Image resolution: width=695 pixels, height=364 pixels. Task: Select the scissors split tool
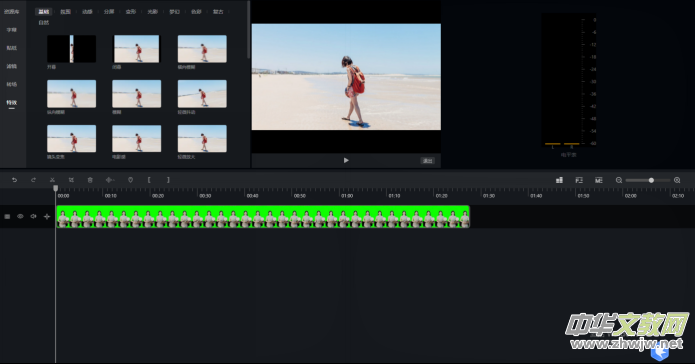(x=52, y=180)
